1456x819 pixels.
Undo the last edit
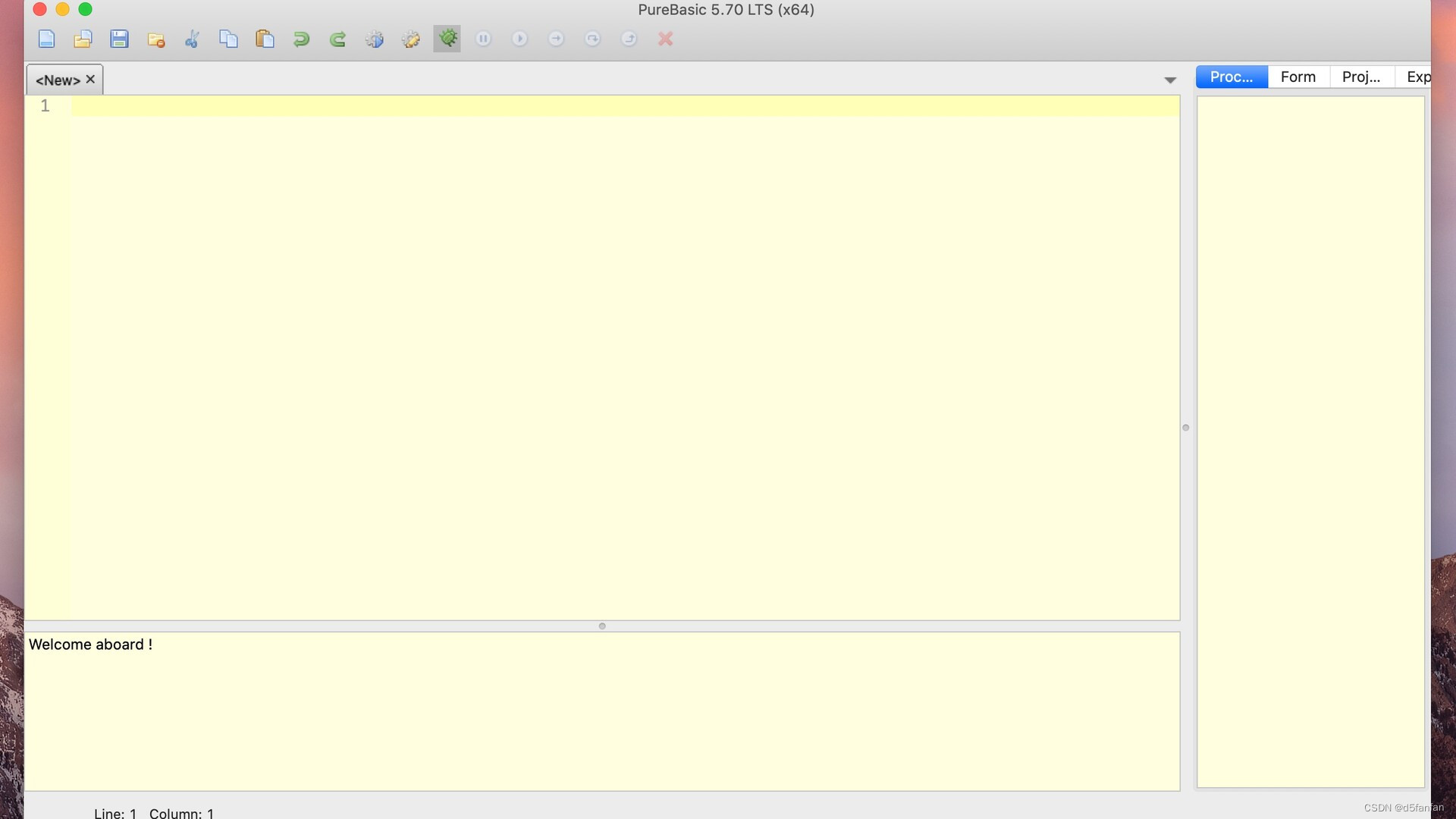tap(301, 39)
